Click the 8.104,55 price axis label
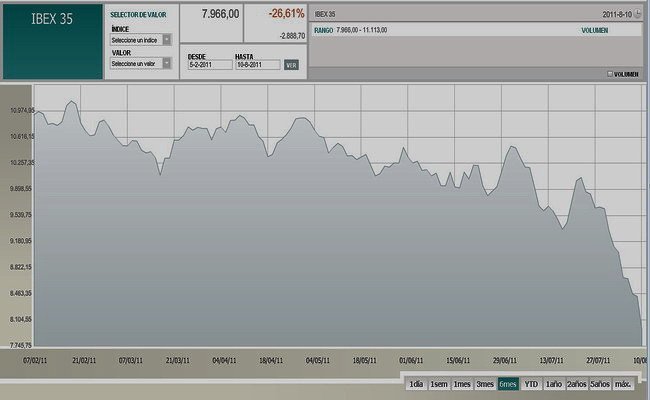 [21, 319]
